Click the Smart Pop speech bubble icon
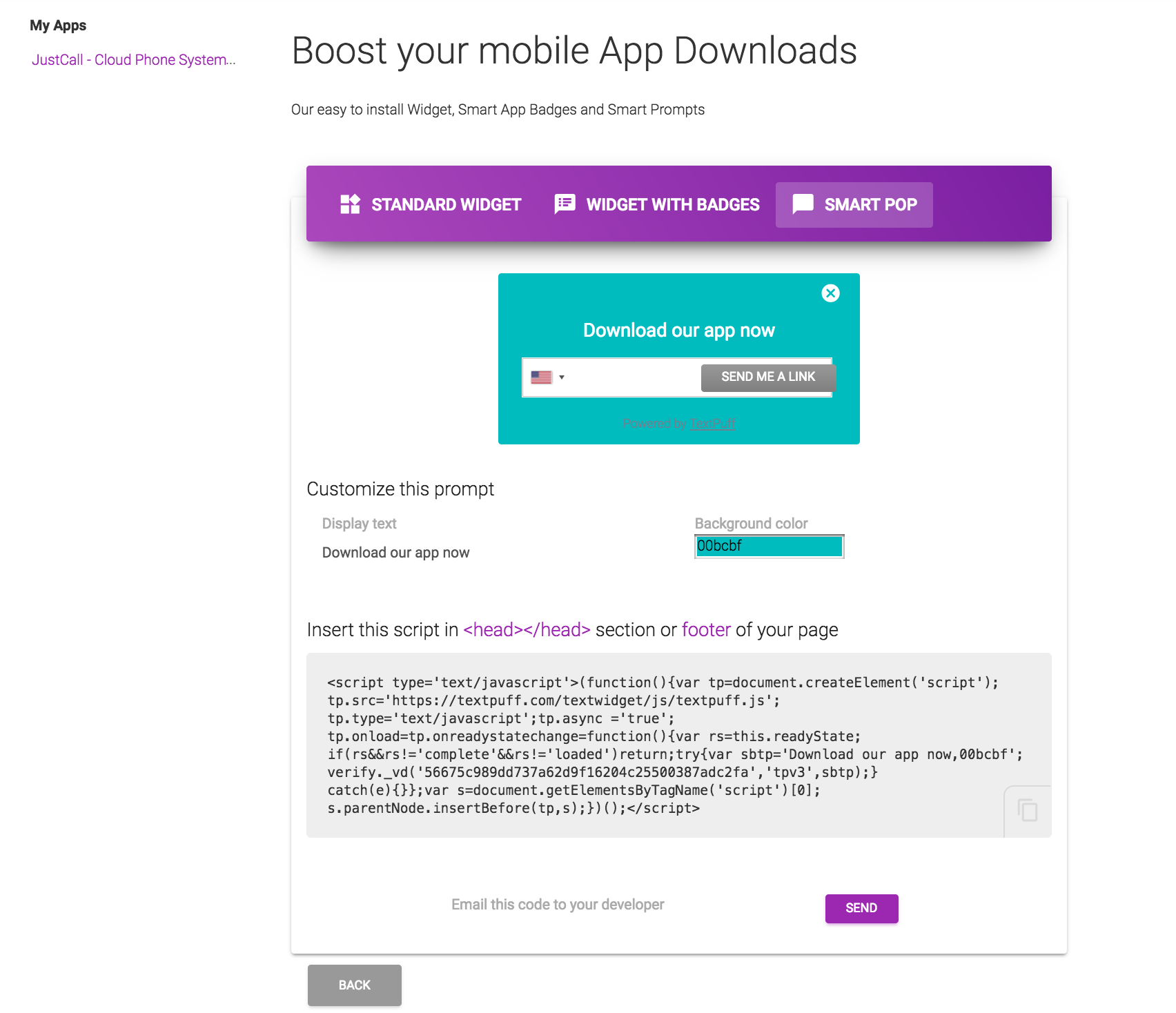Screen dimensions: 1176x1013 pyautogui.click(x=803, y=204)
